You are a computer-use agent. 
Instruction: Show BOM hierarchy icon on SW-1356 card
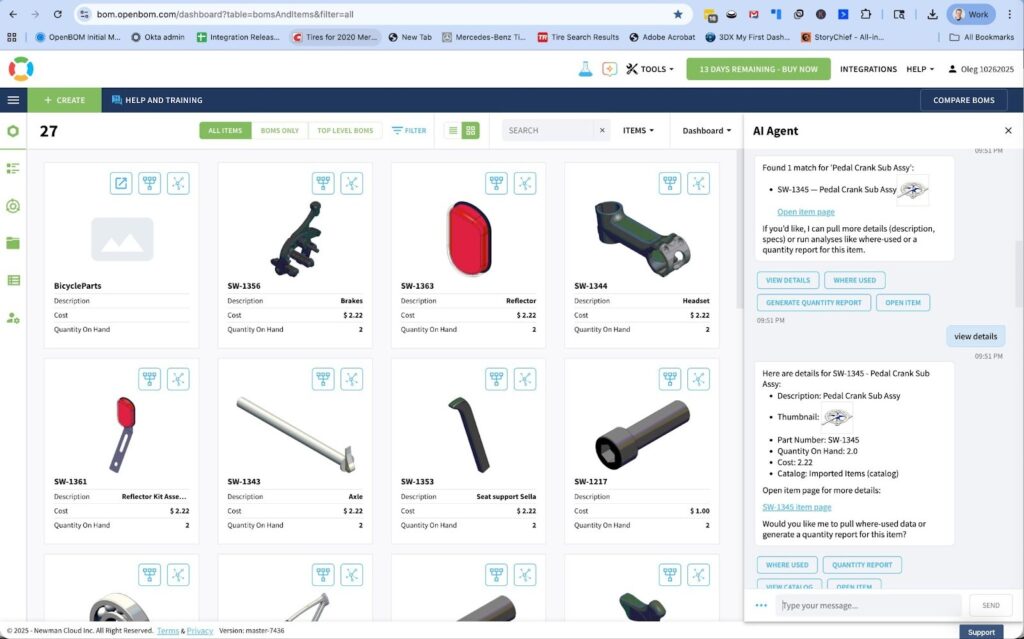322,183
